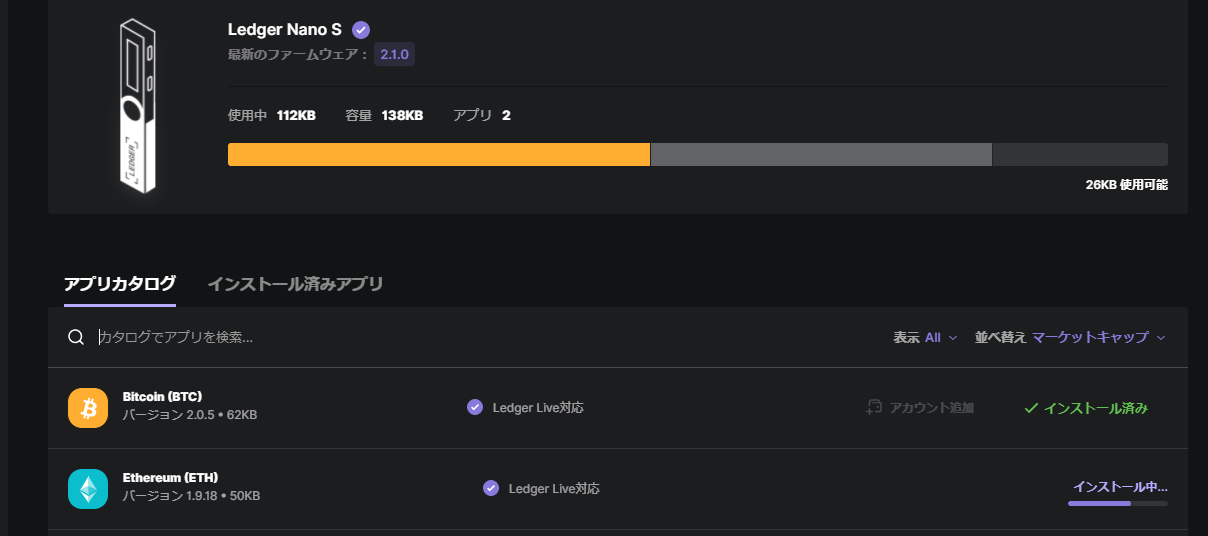Image resolution: width=1208 pixels, height=536 pixels.
Task: Click the teal Ethereum app icon
Action: click(88, 489)
